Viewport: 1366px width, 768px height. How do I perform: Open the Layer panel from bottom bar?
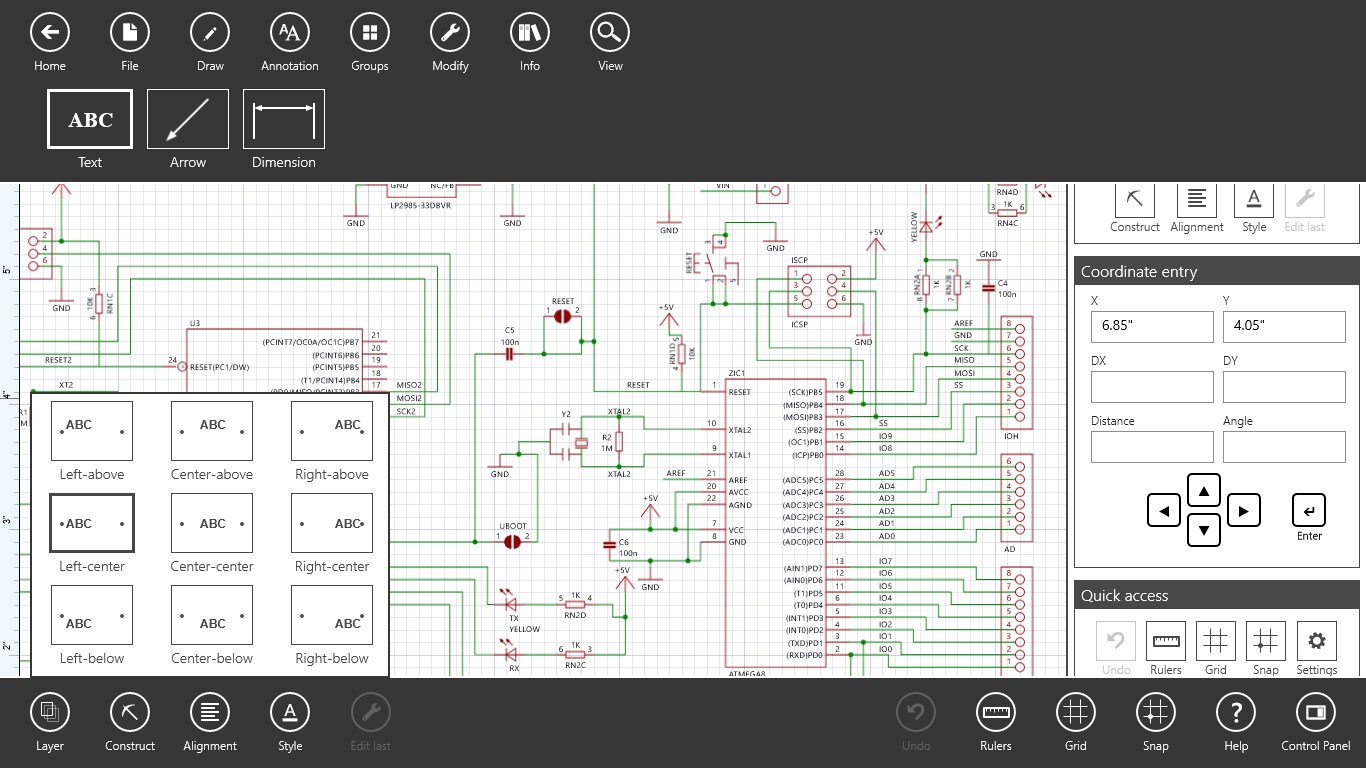[x=49, y=714]
